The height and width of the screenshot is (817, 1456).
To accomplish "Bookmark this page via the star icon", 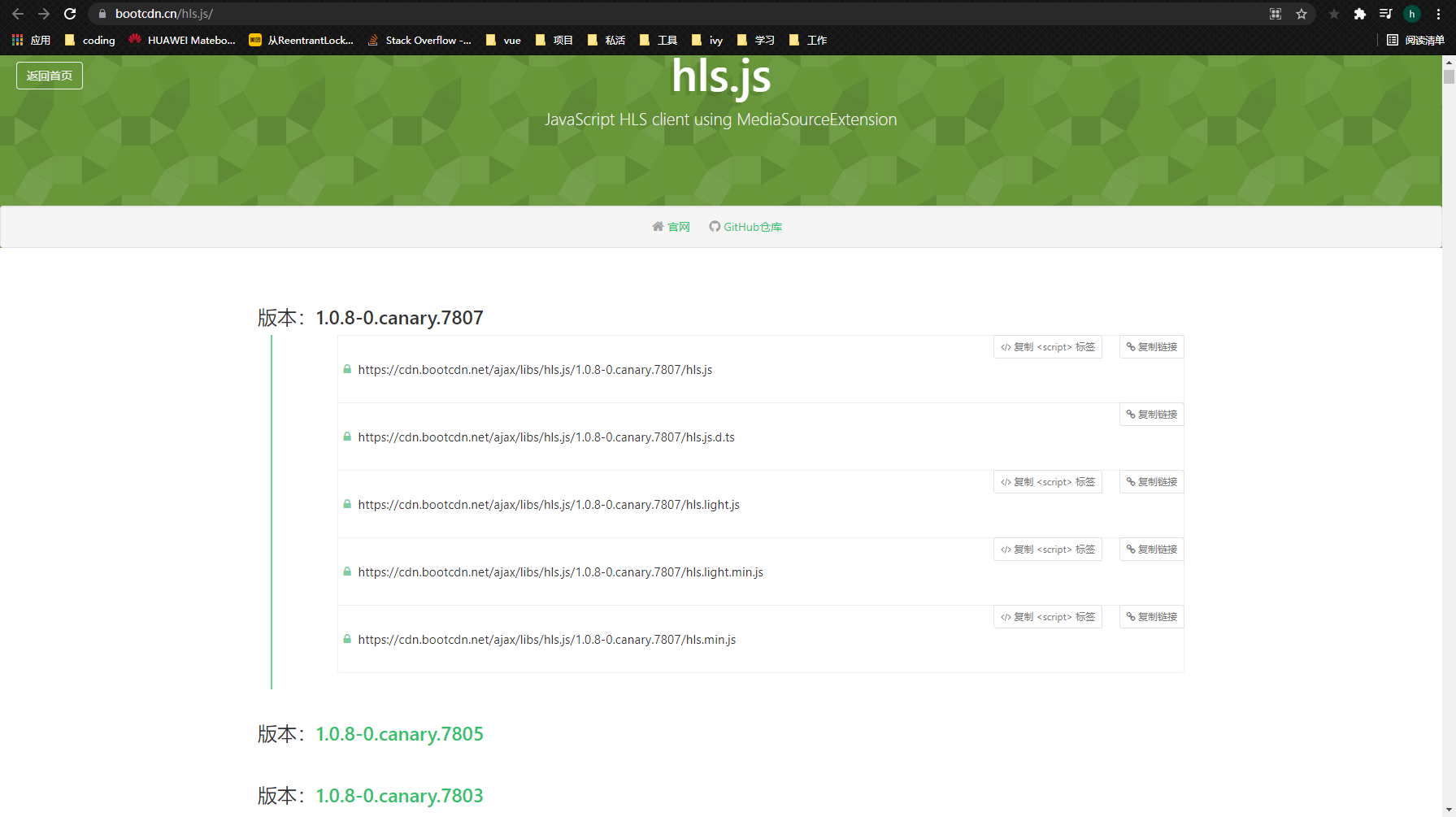I will click(1302, 14).
